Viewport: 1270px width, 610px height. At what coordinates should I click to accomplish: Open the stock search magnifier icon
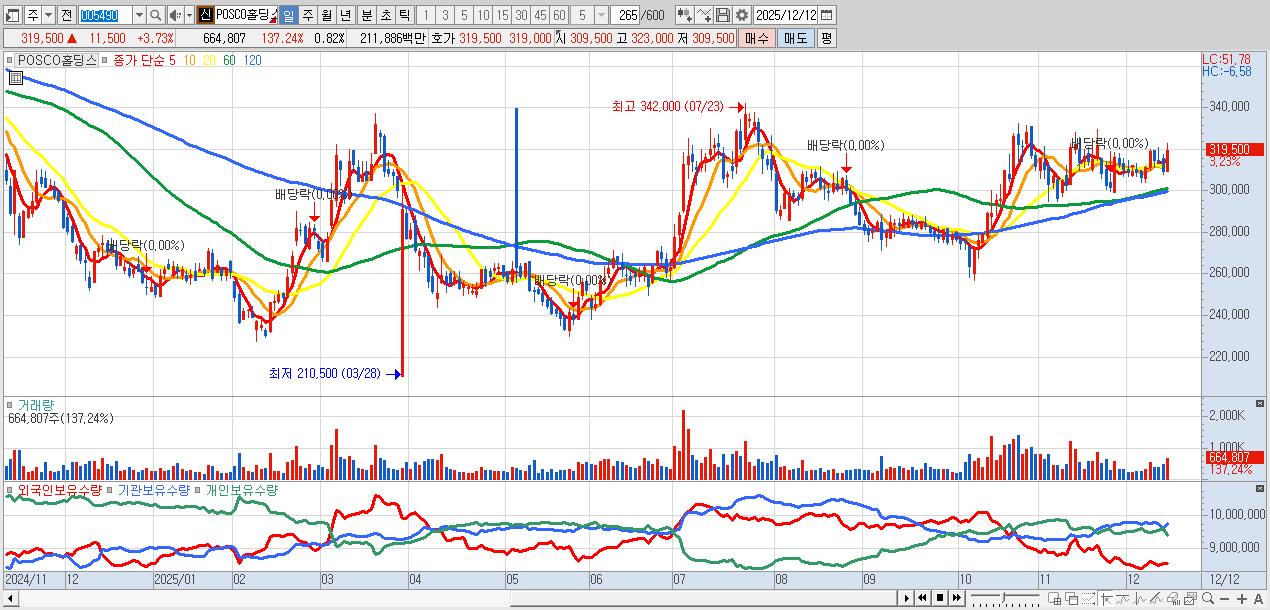pos(155,15)
